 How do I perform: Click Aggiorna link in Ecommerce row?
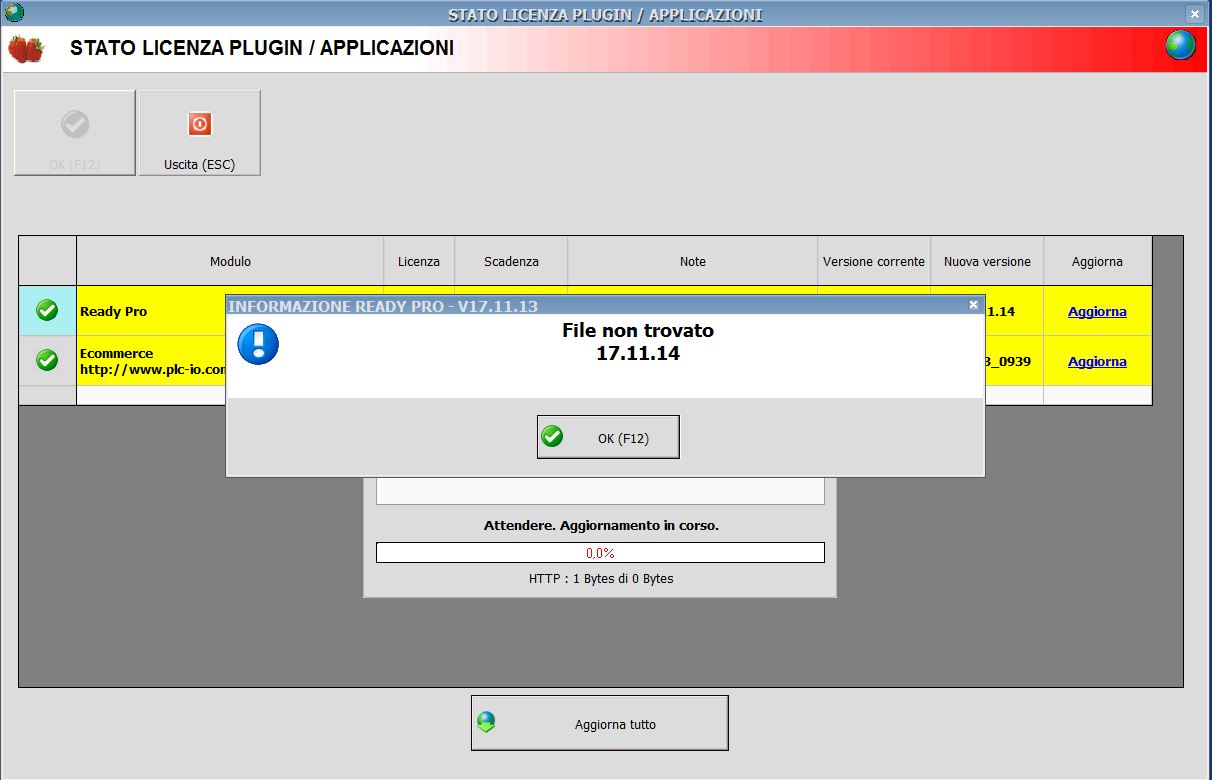coord(1097,362)
